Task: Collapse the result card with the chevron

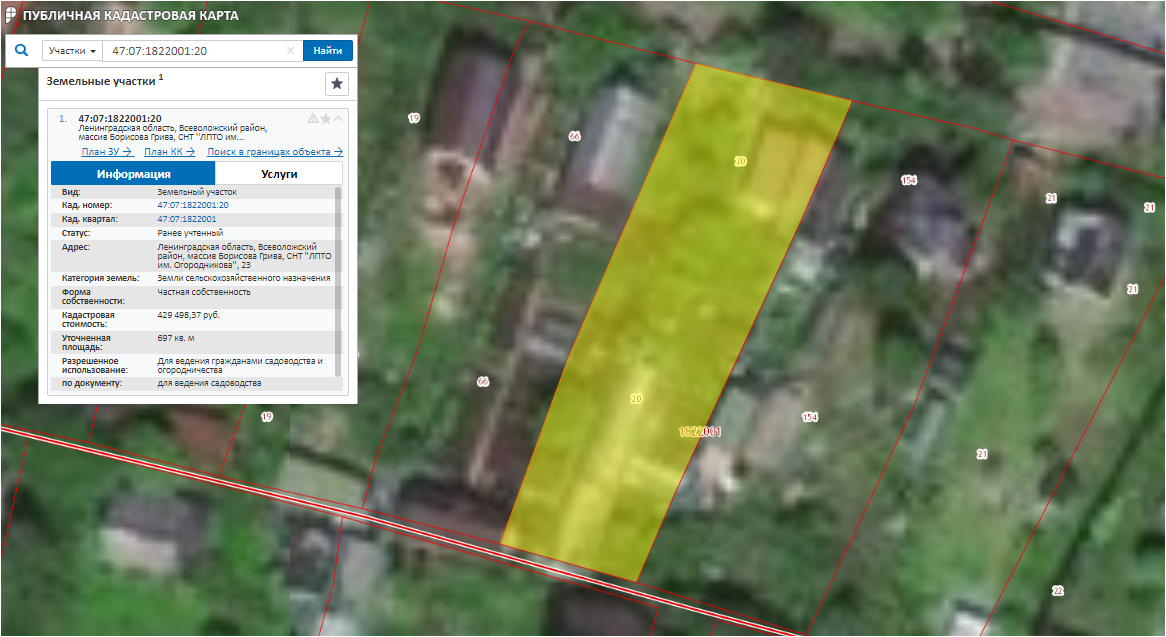Action: [x=338, y=118]
